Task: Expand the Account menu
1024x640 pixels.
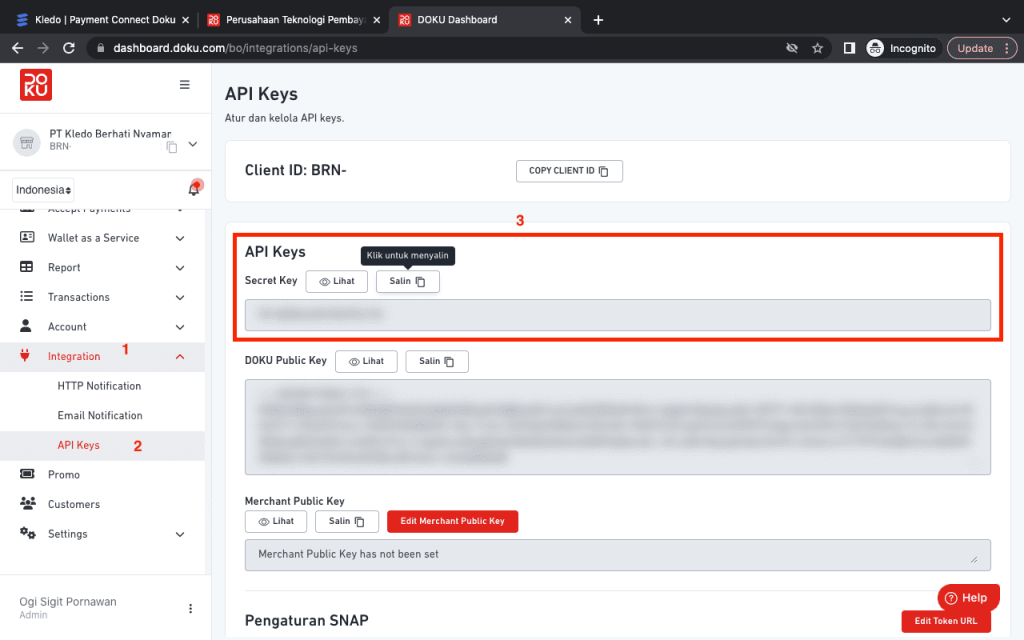Action: (x=180, y=327)
